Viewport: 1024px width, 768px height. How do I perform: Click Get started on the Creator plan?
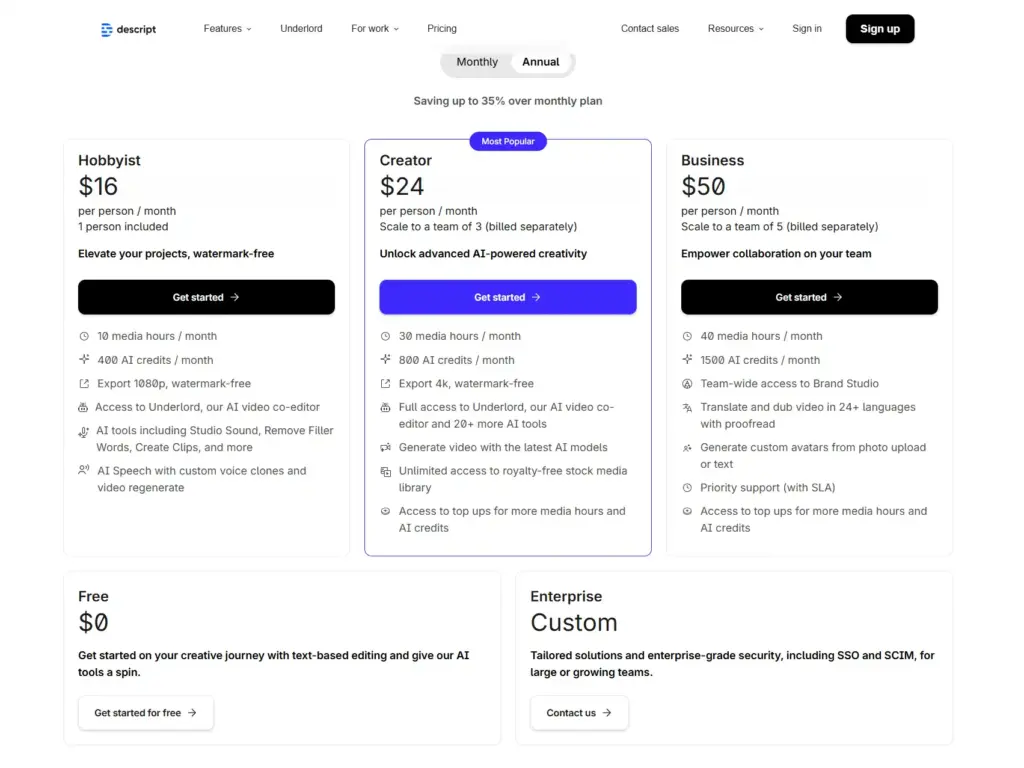507,297
